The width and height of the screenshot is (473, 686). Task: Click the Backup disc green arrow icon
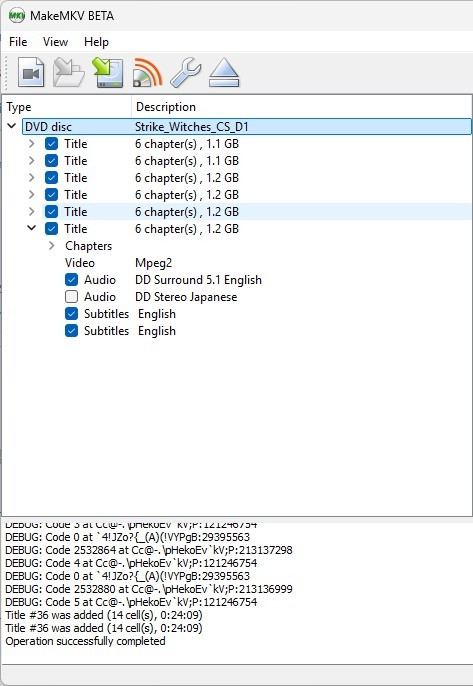coord(108,72)
